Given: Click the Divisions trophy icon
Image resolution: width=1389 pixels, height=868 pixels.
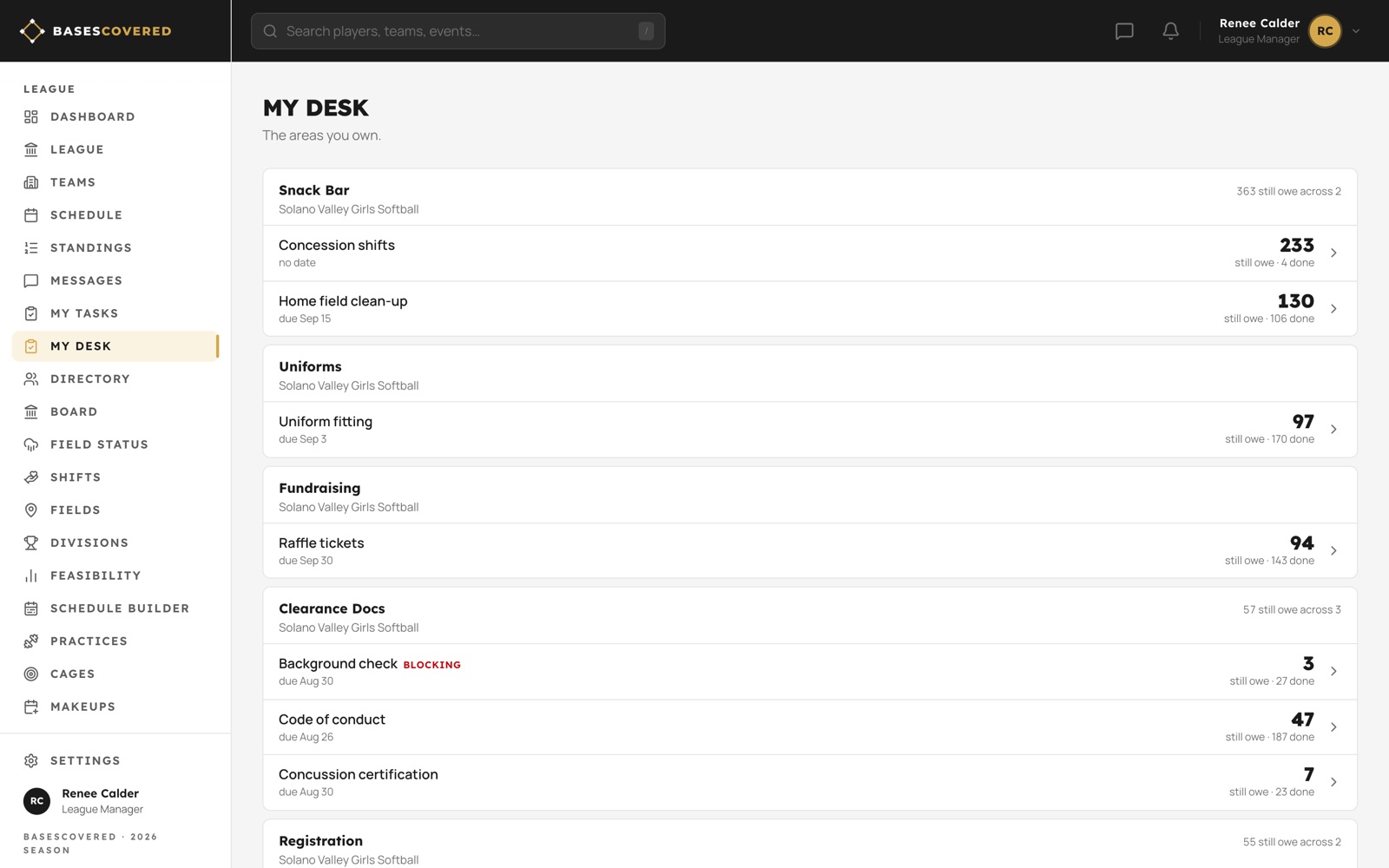Looking at the screenshot, I should click(x=31, y=543).
